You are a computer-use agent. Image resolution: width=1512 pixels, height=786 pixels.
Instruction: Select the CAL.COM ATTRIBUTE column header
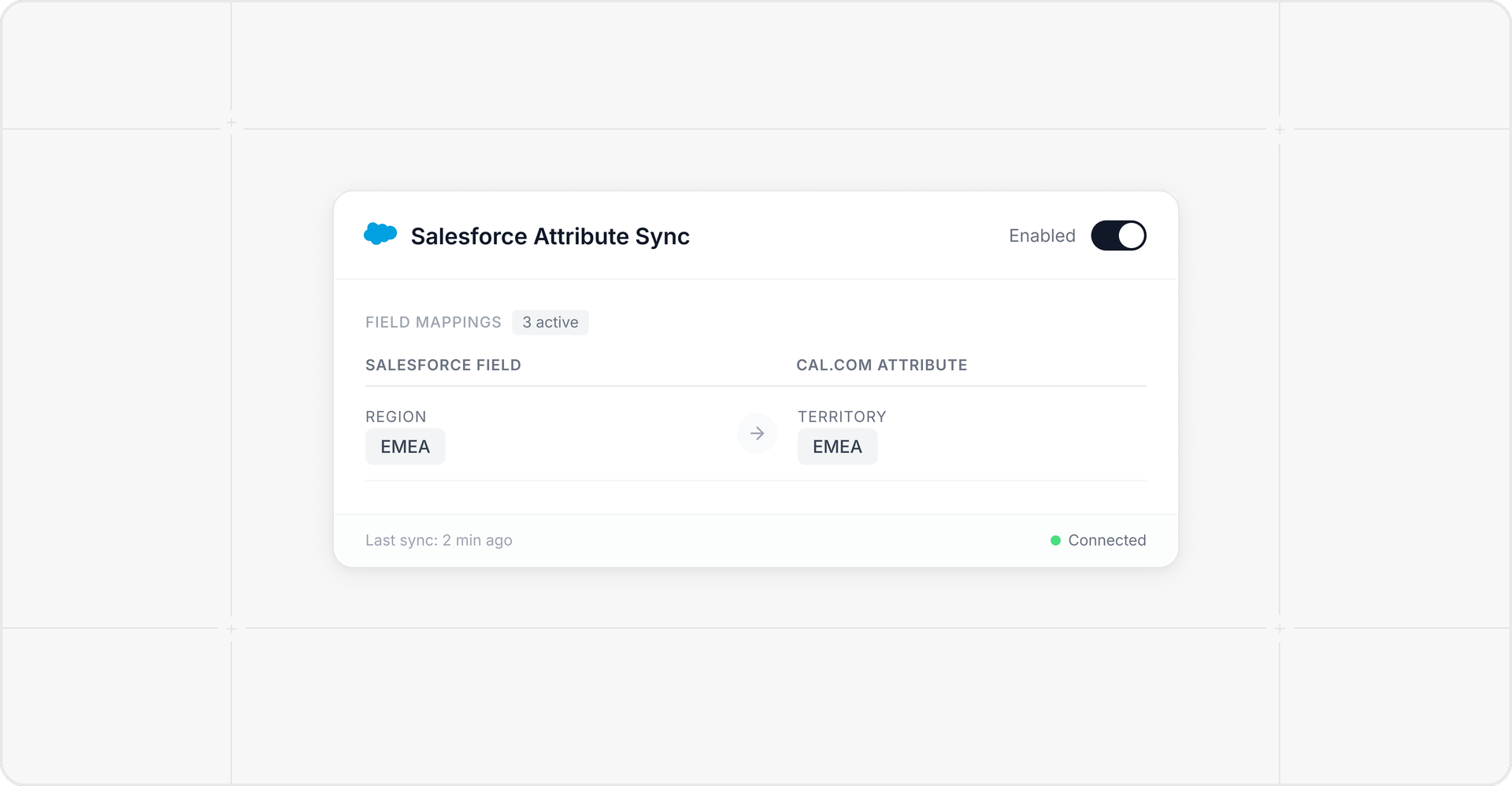tap(881, 365)
